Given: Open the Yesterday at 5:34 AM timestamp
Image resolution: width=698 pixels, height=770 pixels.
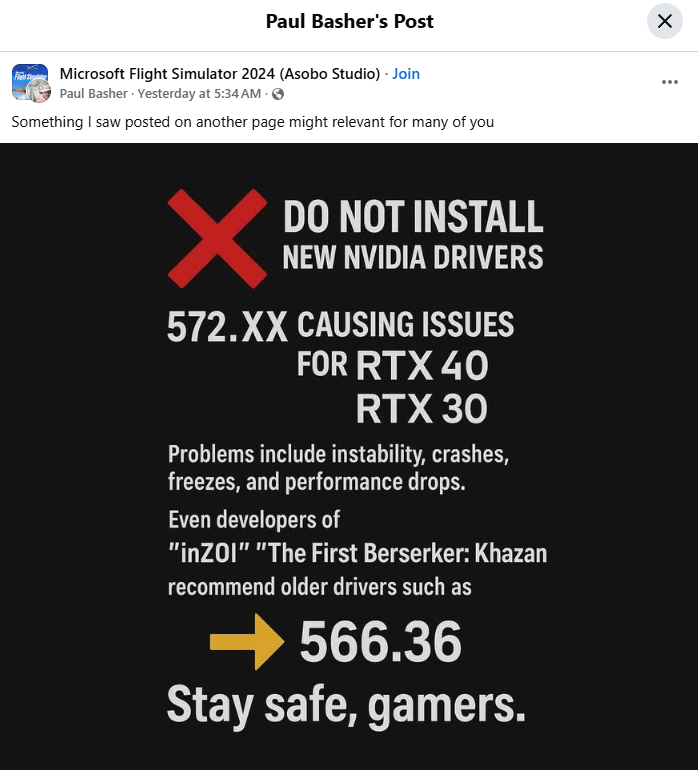Looking at the screenshot, I should pyautogui.click(x=199, y=93).
